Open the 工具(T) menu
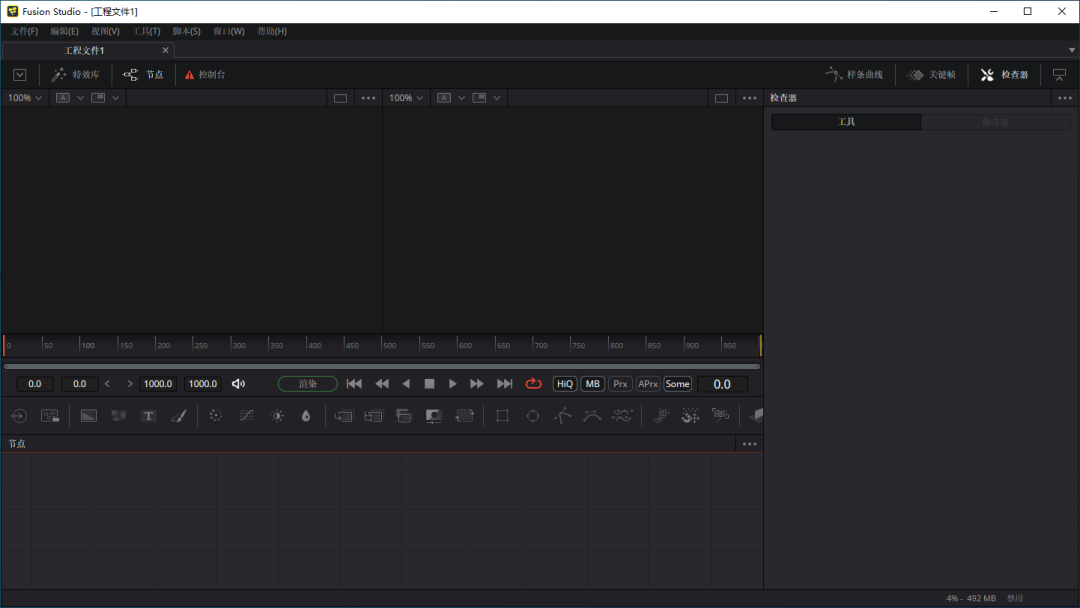This screenshot has width=1080, height=608. coord(146,31)
